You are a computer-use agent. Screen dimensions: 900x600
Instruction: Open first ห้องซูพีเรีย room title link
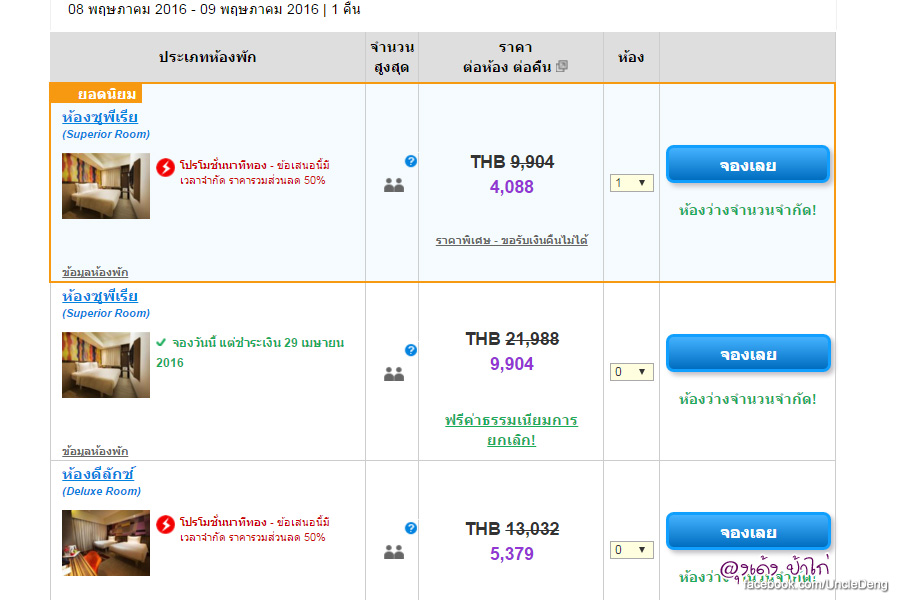click(100, 117)
